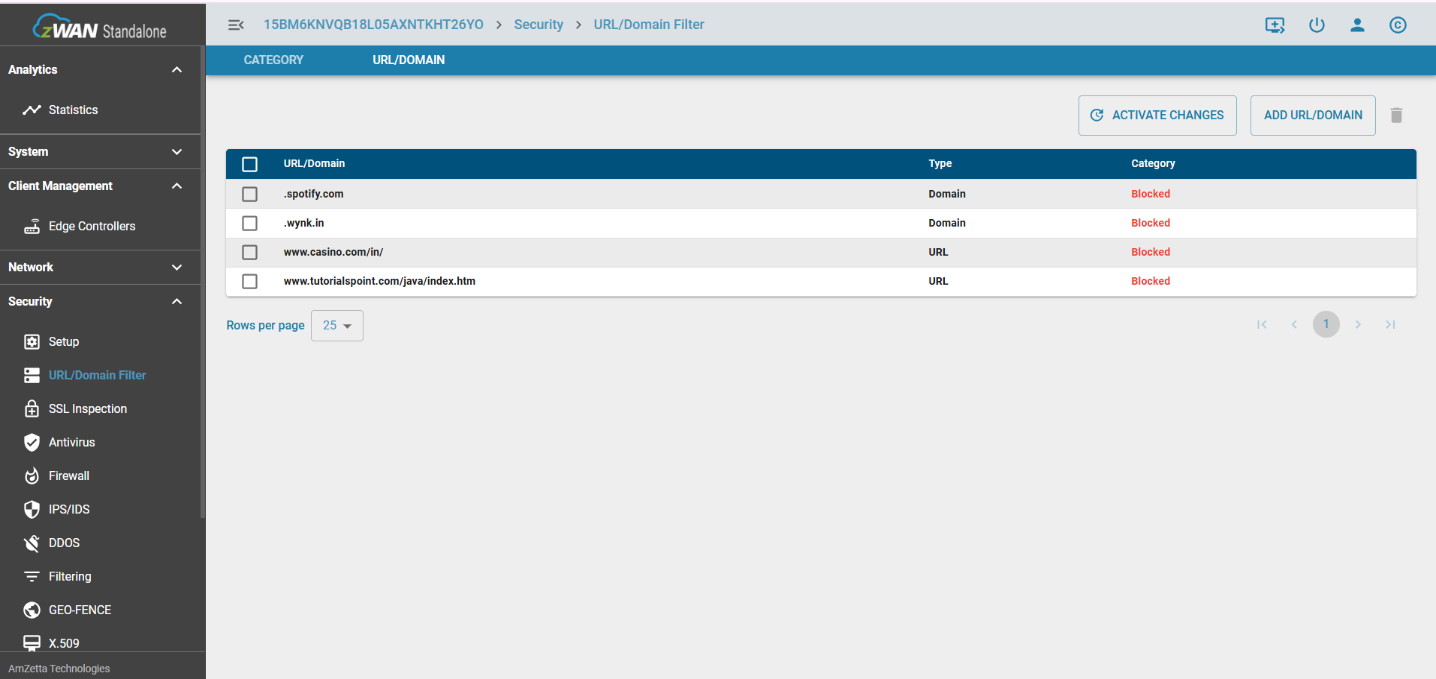The height and width of the screenshot is (679, 1436).
Task: Click the Antivirus shield icon
Action: 32,442
